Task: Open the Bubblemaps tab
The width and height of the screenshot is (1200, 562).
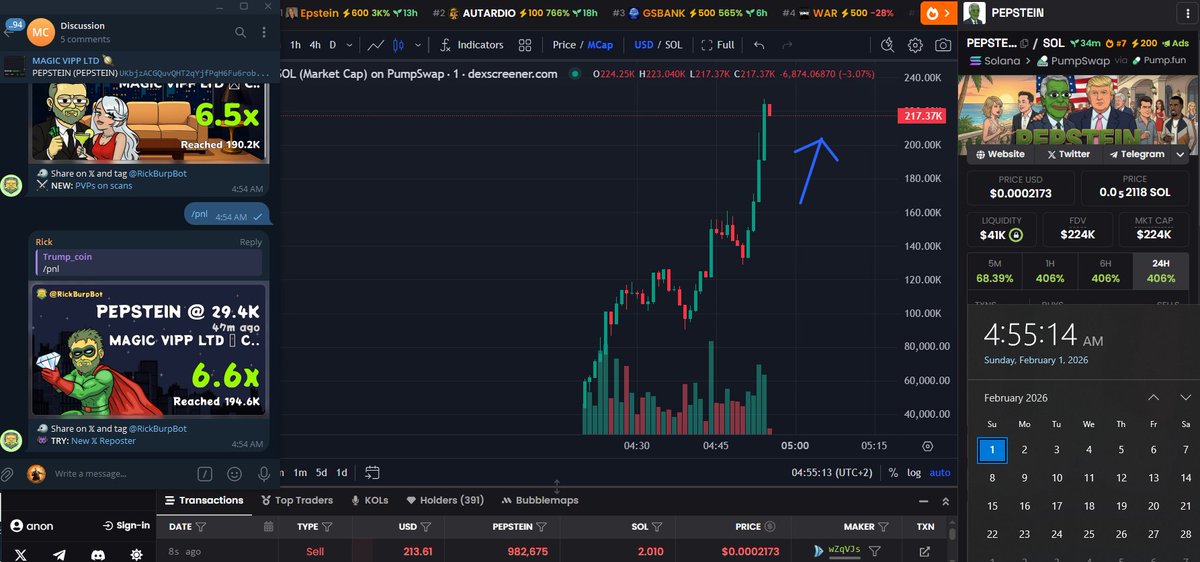Action: 540,500
